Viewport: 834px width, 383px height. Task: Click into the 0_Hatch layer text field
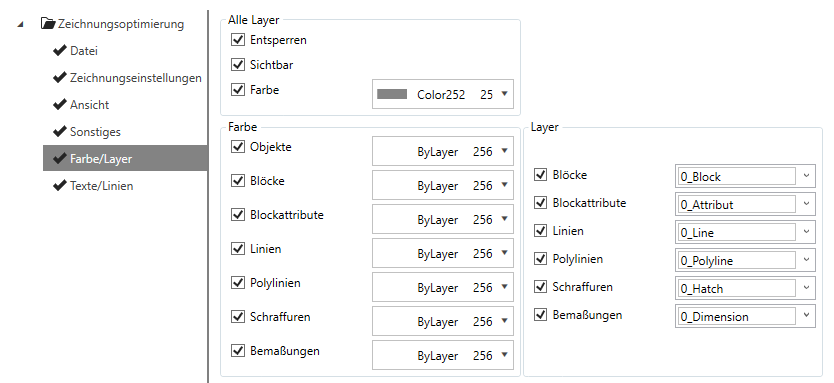[x=736, y=288]
